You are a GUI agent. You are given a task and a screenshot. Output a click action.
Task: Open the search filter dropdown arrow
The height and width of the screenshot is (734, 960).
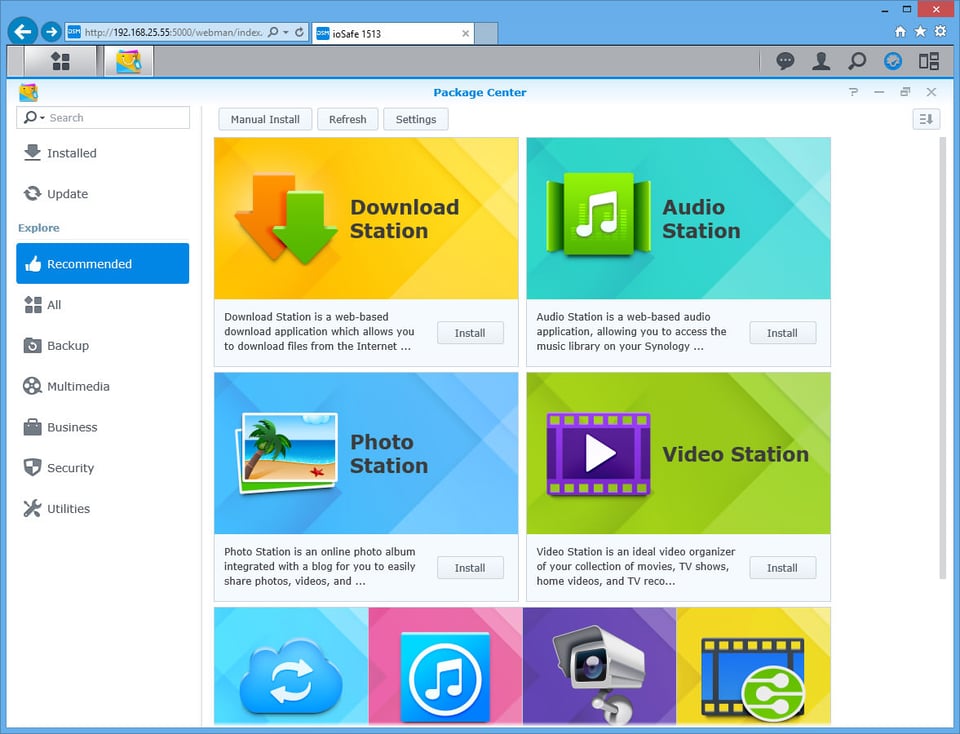[x=42, y=118]
